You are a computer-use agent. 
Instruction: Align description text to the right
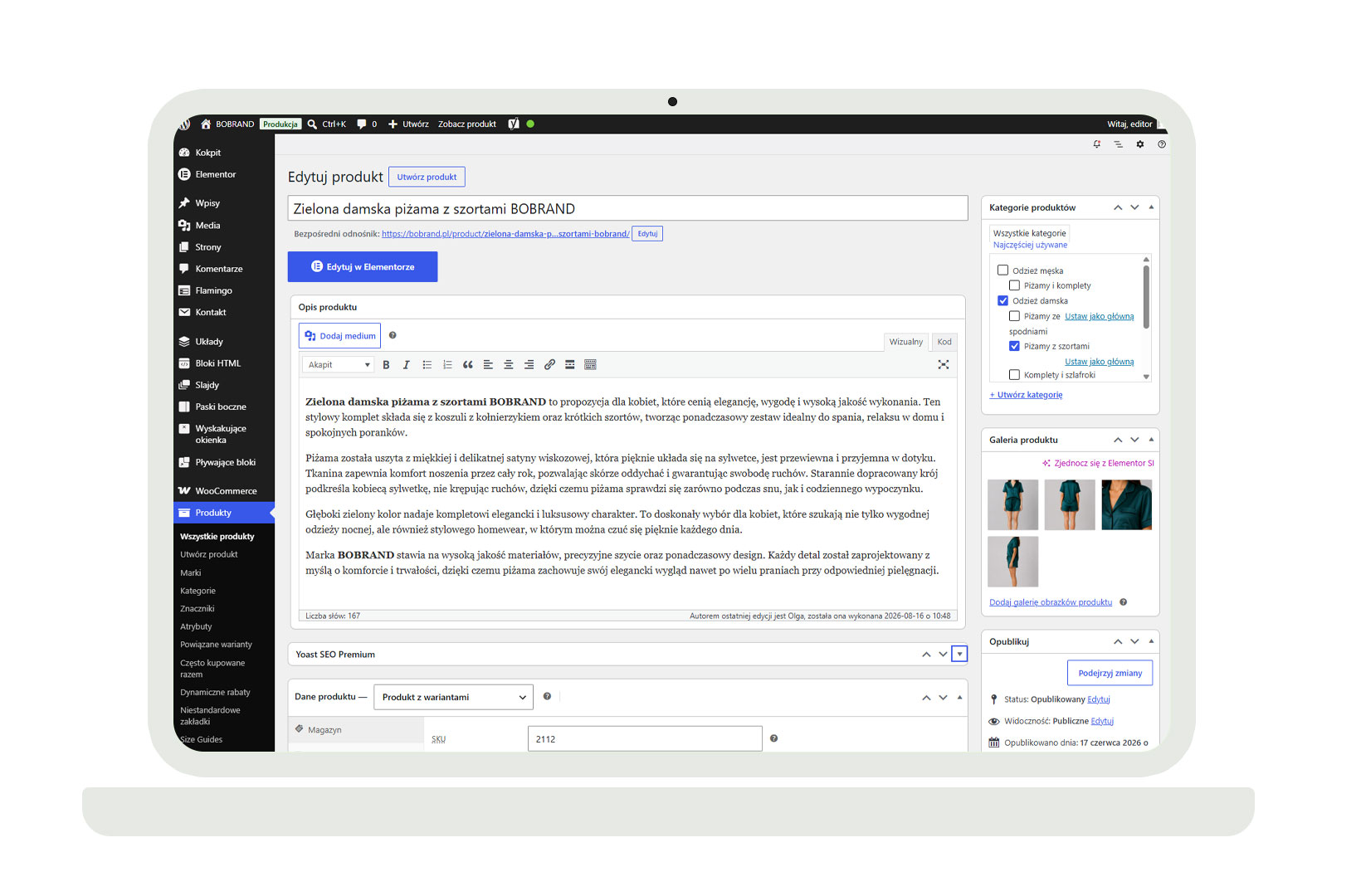click(529, 365)
